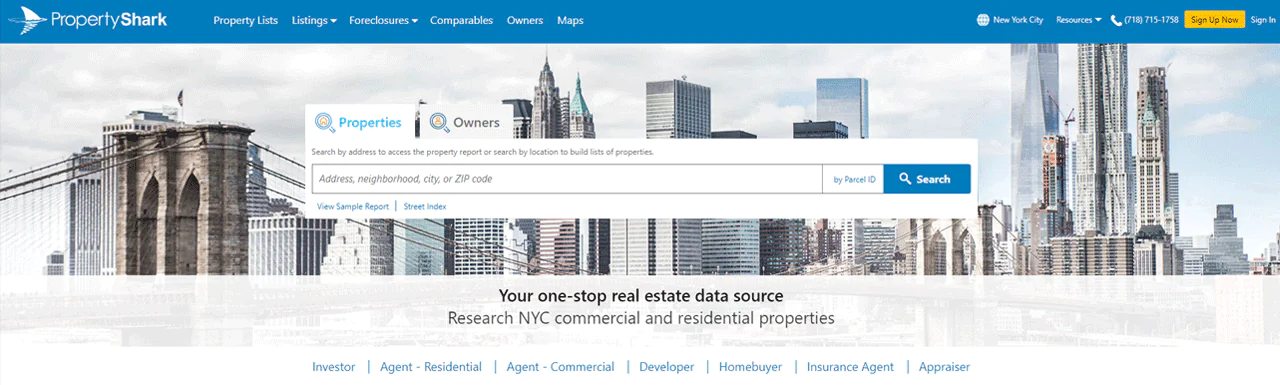
Task: Click 'Your one-stop real estate data source' heading
Action: pyautogui.click(x=641, y=296)
